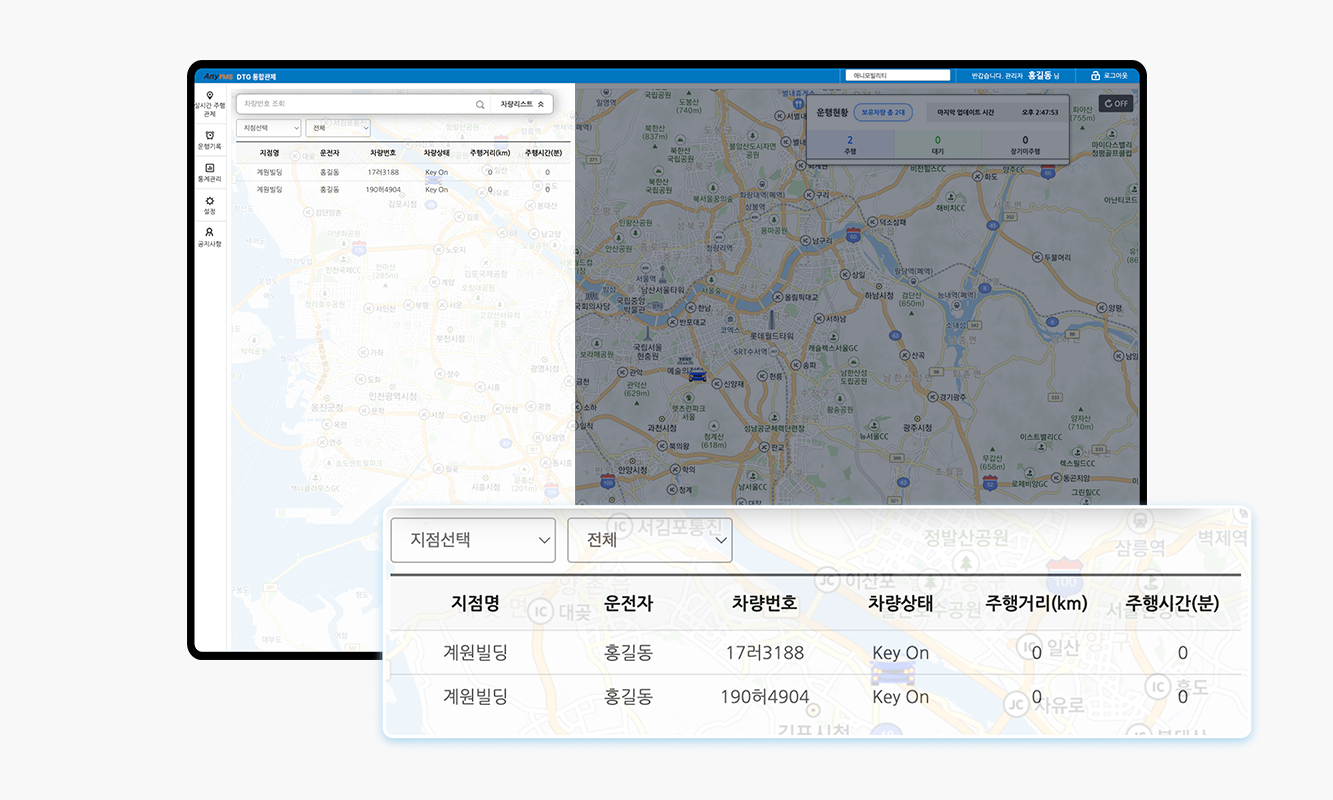Select the 주행 status tab showing 2

pos(849,145)
